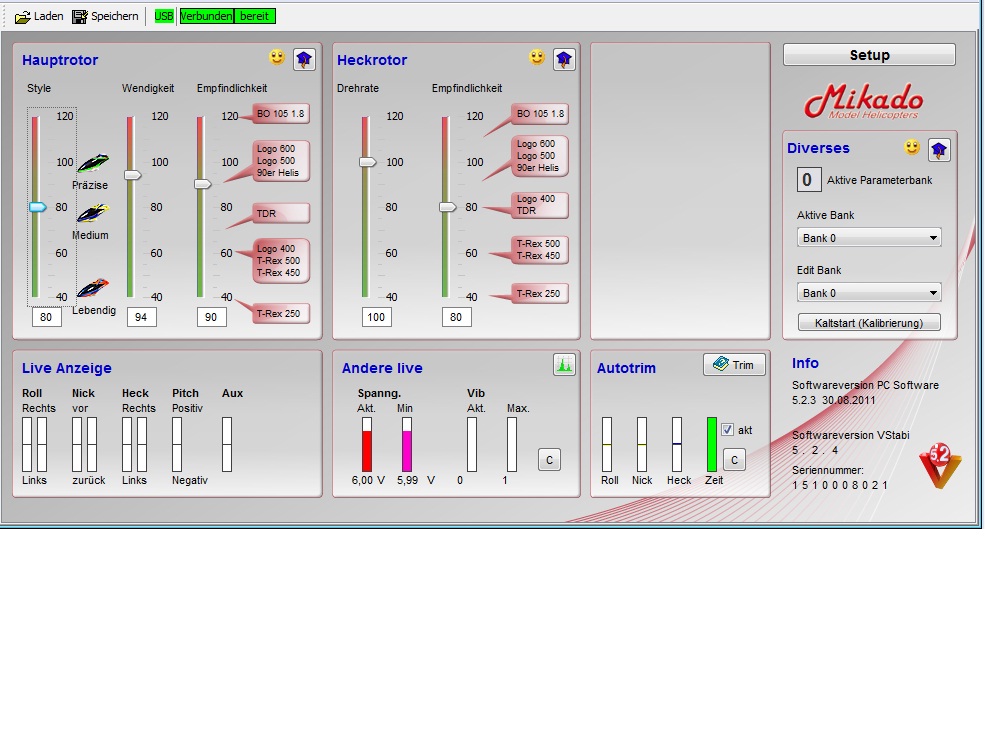985x732 pixels.
Task: Click the smiley icon in Heckrotor panel
Action: (537, 58)
